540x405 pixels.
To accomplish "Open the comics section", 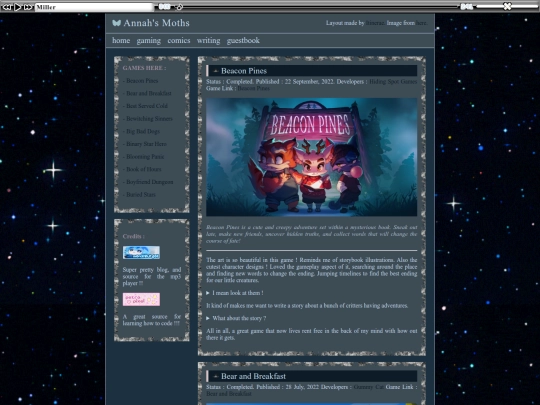I will coord(179,40).
